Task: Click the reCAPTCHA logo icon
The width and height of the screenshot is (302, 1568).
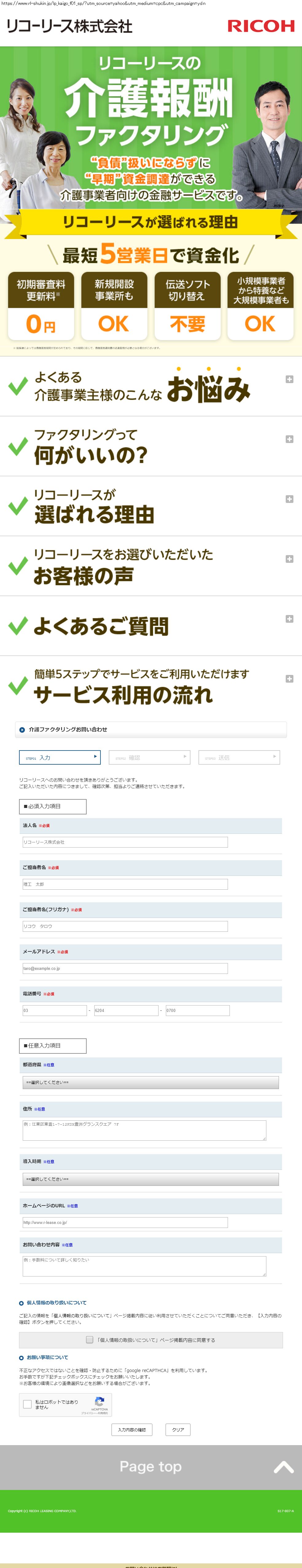Action: coord(99,1402)
